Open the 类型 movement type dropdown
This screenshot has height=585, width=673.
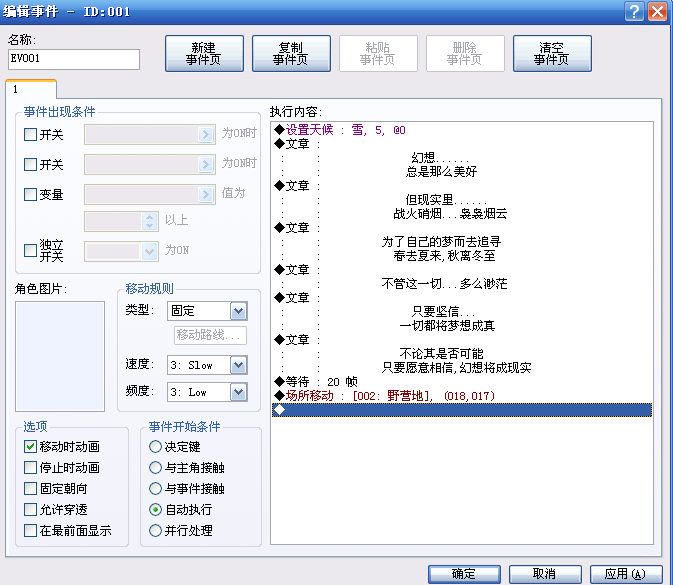pyautogui.click(x=239, y=311)
